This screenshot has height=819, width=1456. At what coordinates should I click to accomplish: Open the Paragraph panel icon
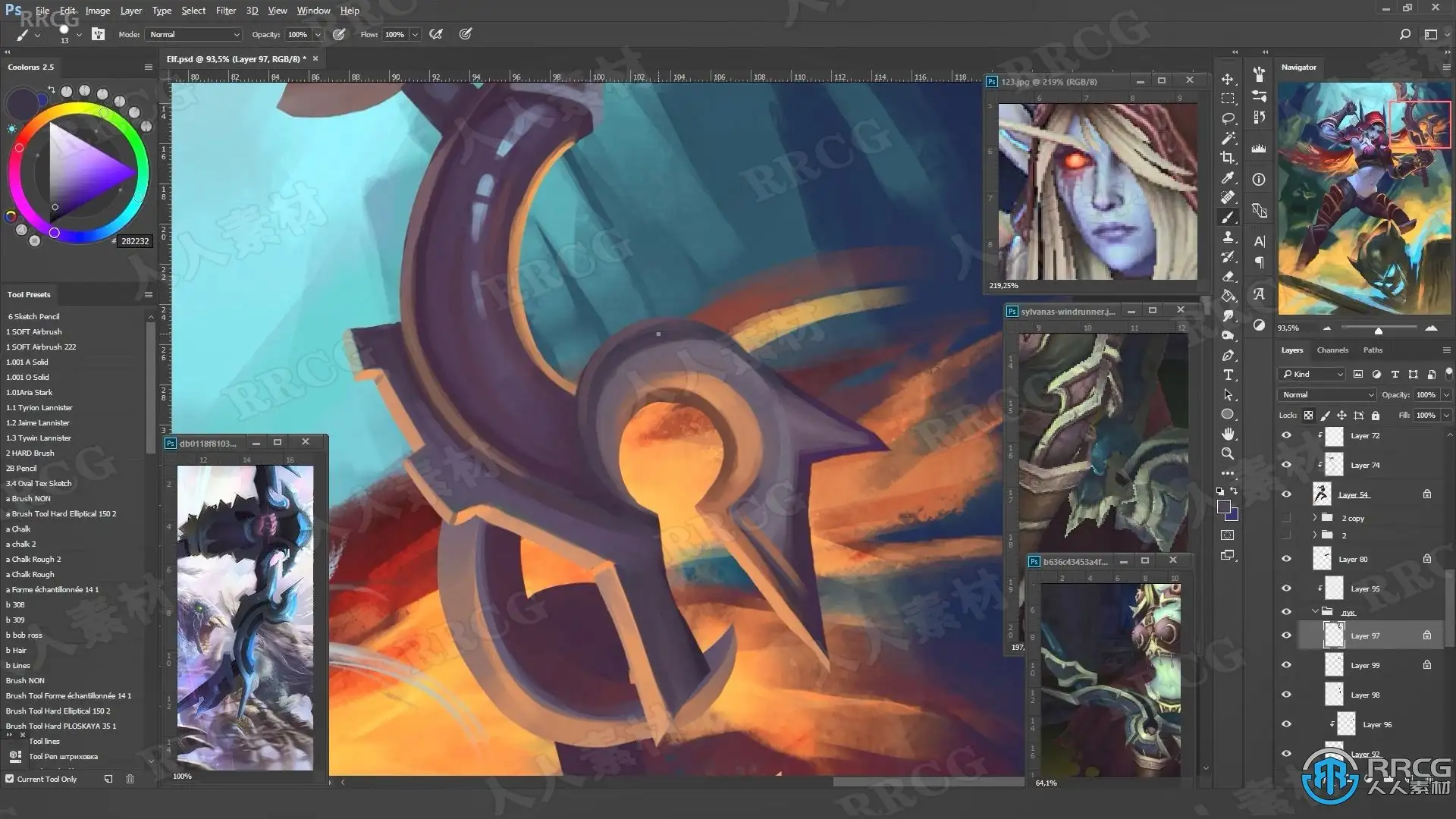click(x=1259, y=262)
